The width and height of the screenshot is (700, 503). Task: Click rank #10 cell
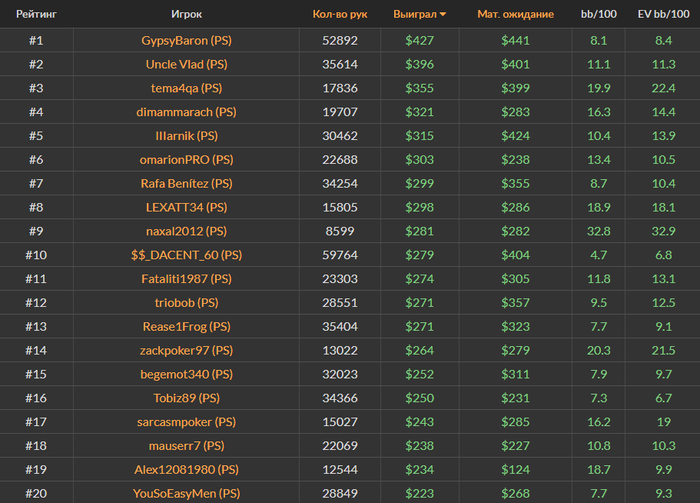click(36, 255)
